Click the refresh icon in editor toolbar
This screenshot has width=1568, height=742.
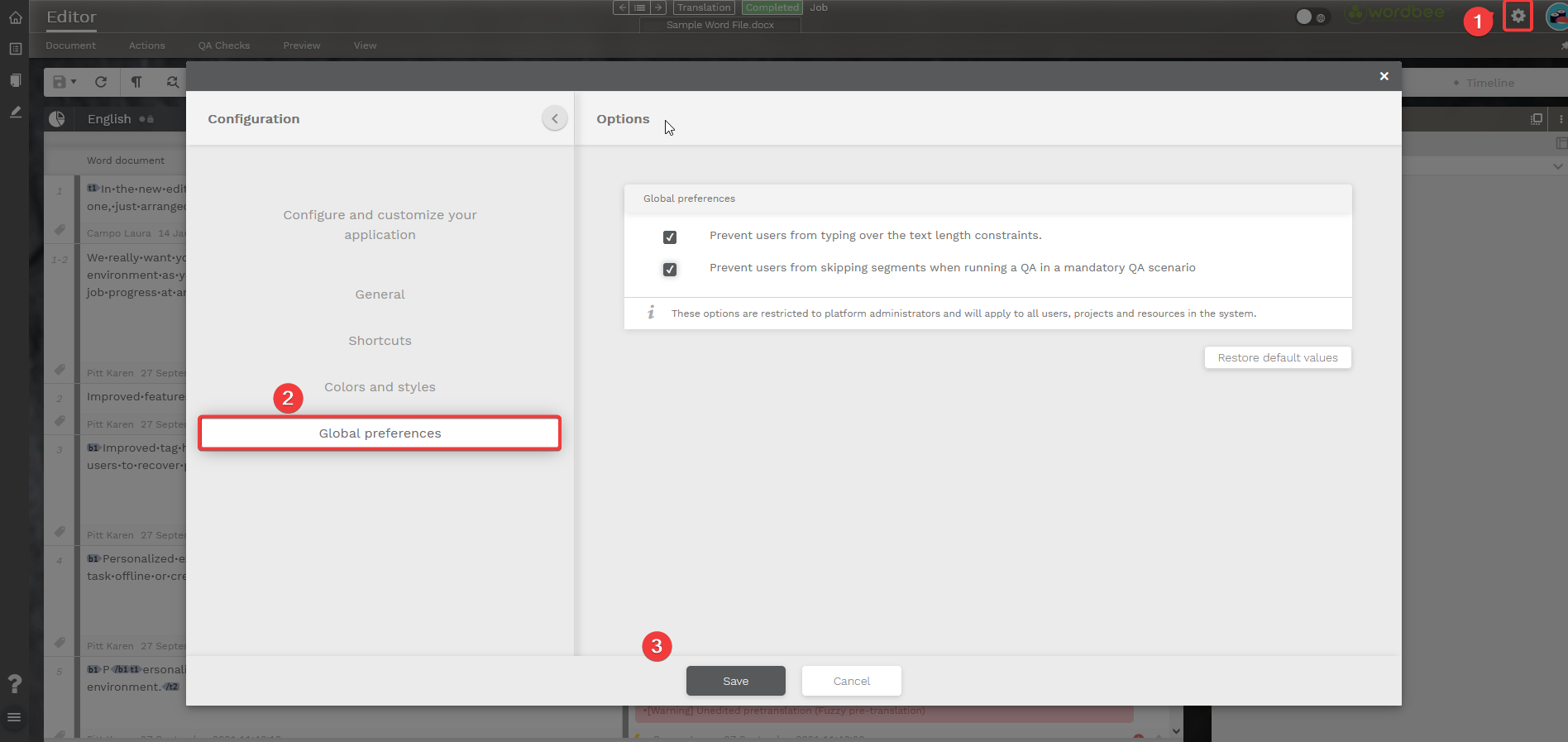click(101, 82)
